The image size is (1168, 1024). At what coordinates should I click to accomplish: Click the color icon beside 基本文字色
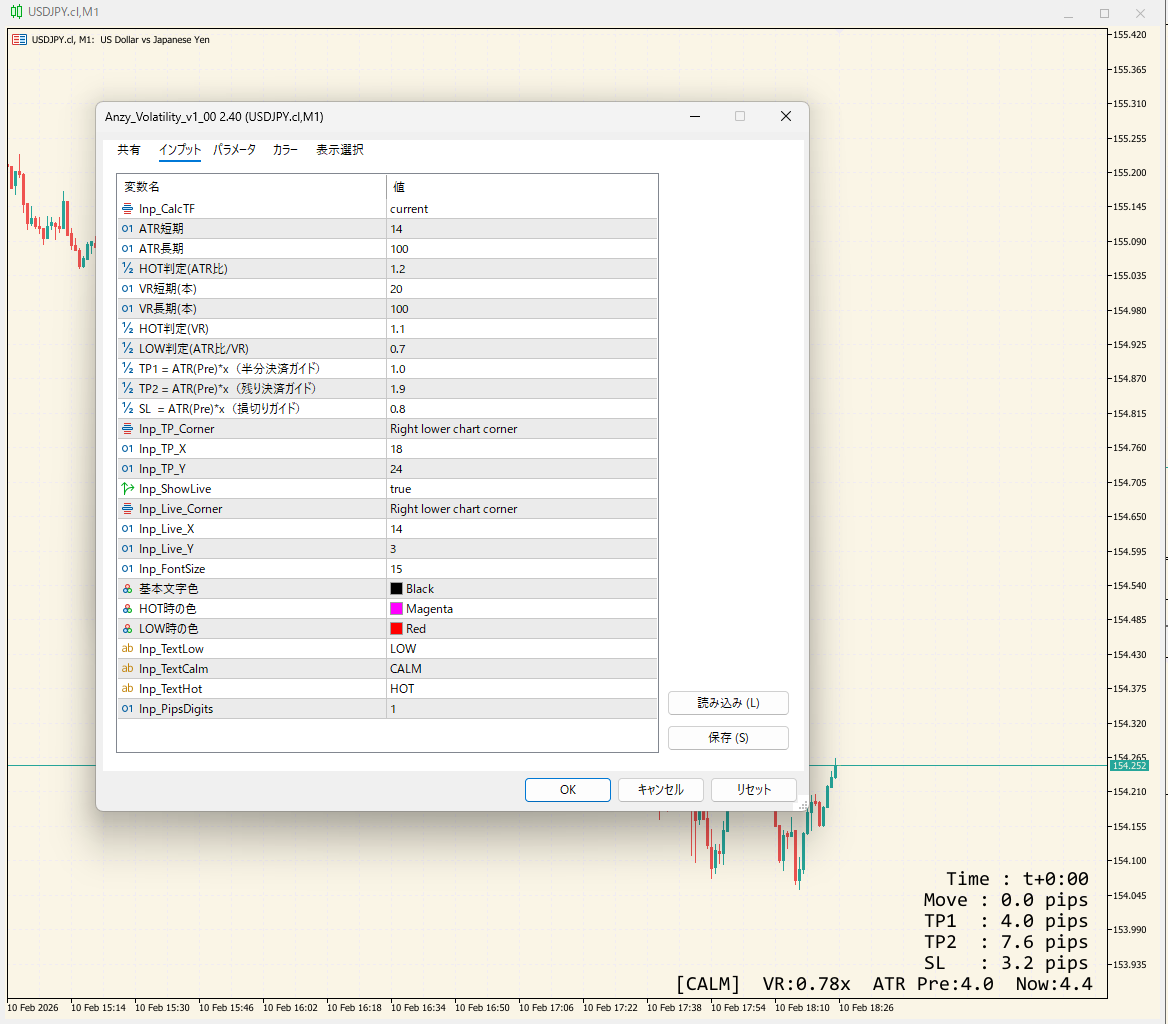(127, 589)
